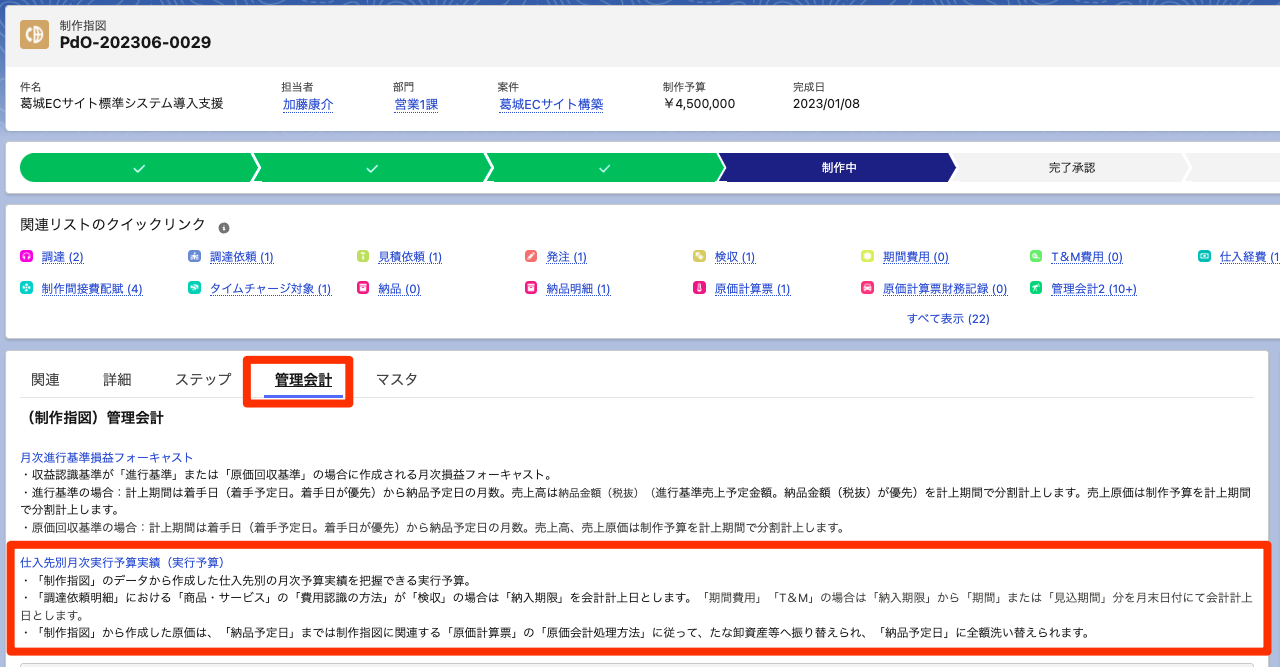Select the 制作中 stage in path

[x=838, y=168]
